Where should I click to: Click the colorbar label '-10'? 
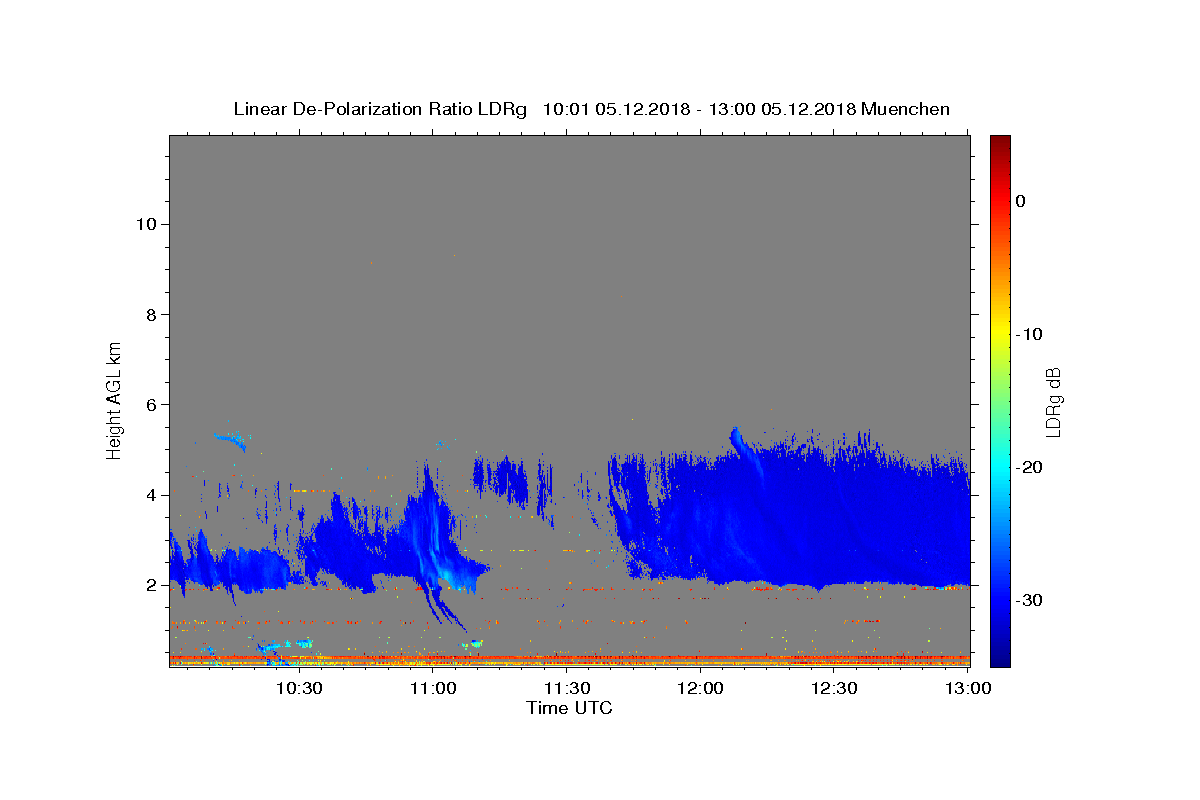click(1029, 334)
